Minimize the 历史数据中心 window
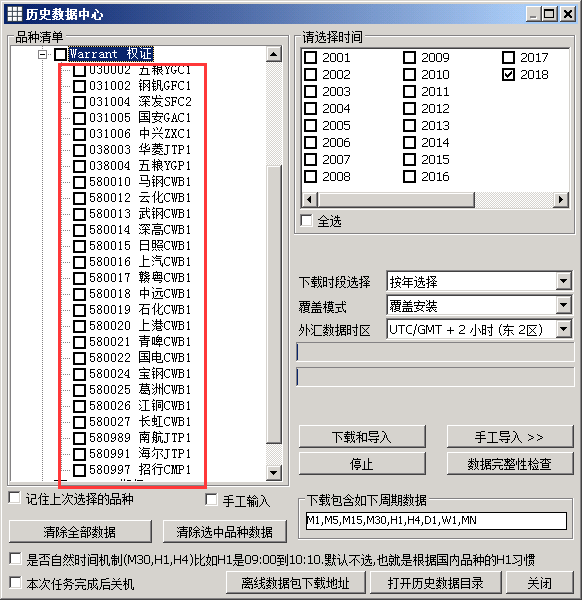 click(x=534, y=14)
